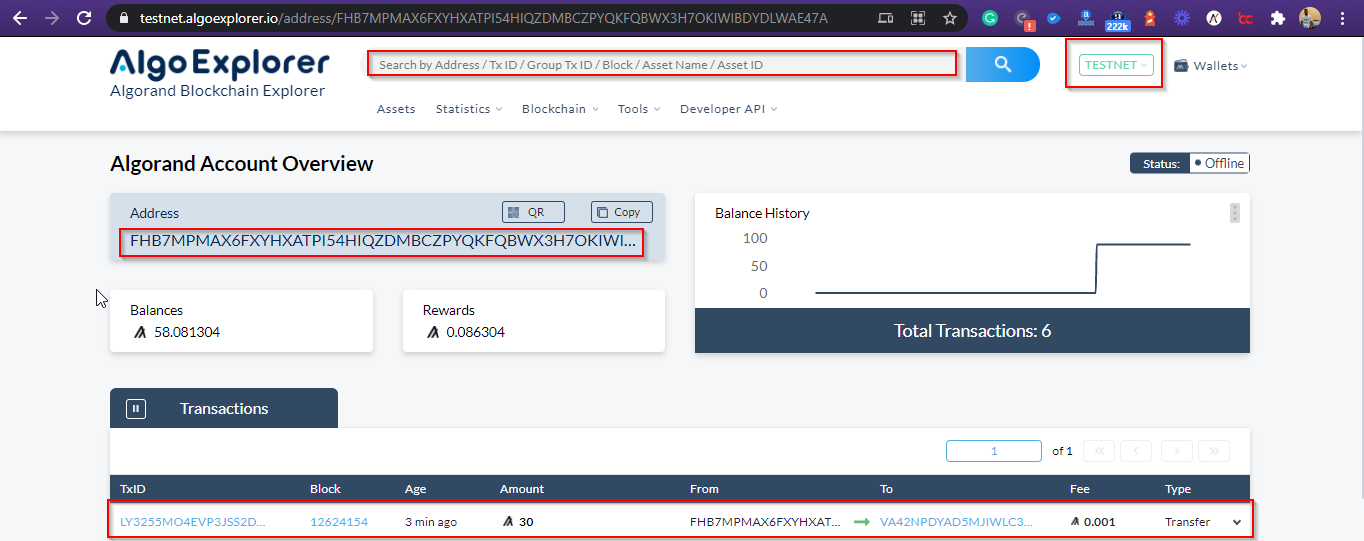Expand the LY3255MO4EVP3JSS2D transaction row chevron
1364x541 pixels.
[x=1237, y=522]
